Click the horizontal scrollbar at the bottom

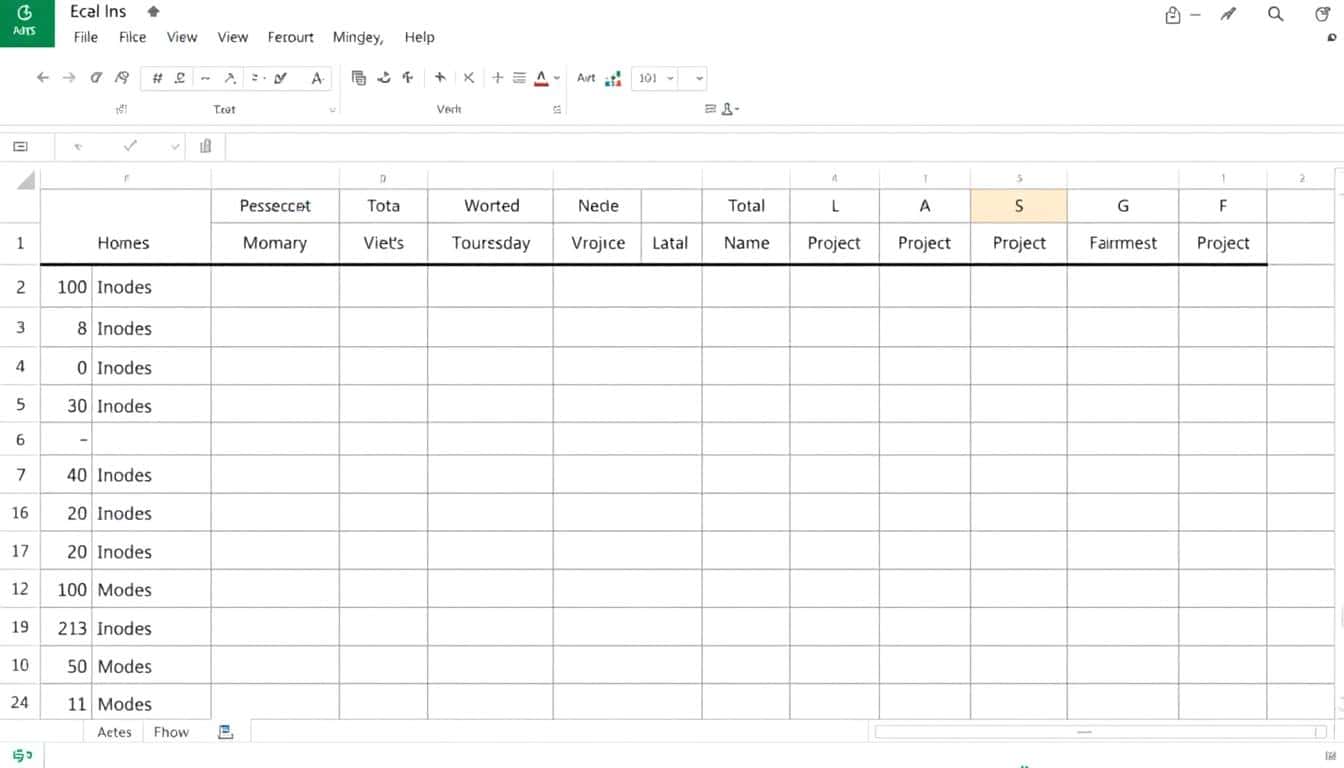click(1101, 732)
